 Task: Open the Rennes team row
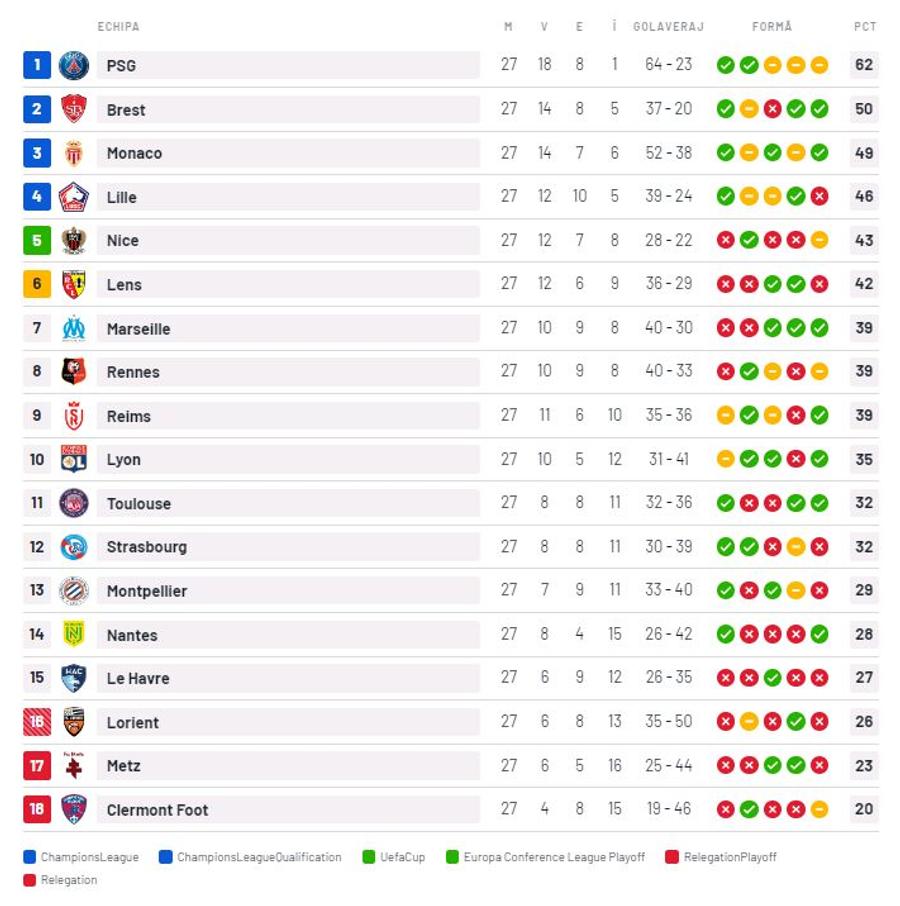pos(451,372)
